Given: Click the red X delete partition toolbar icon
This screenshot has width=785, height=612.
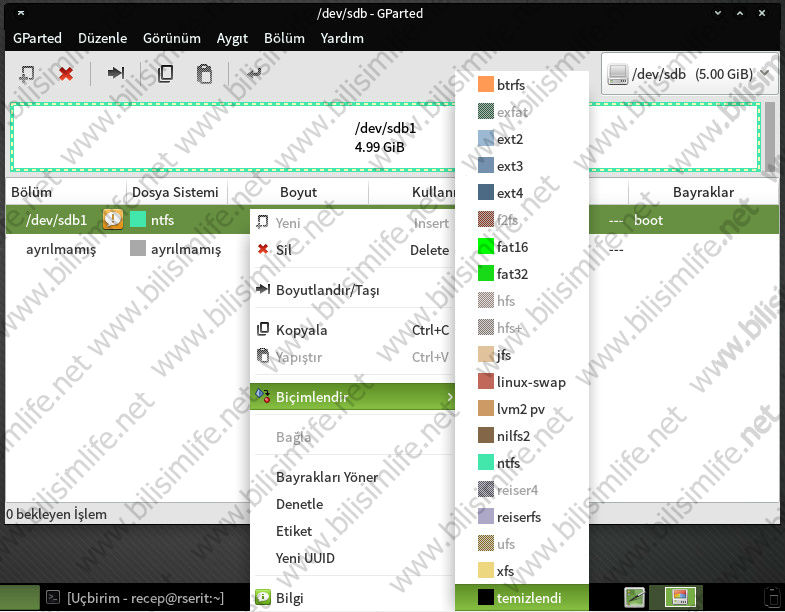Looking at the screenshot, I should coord(66,73).
